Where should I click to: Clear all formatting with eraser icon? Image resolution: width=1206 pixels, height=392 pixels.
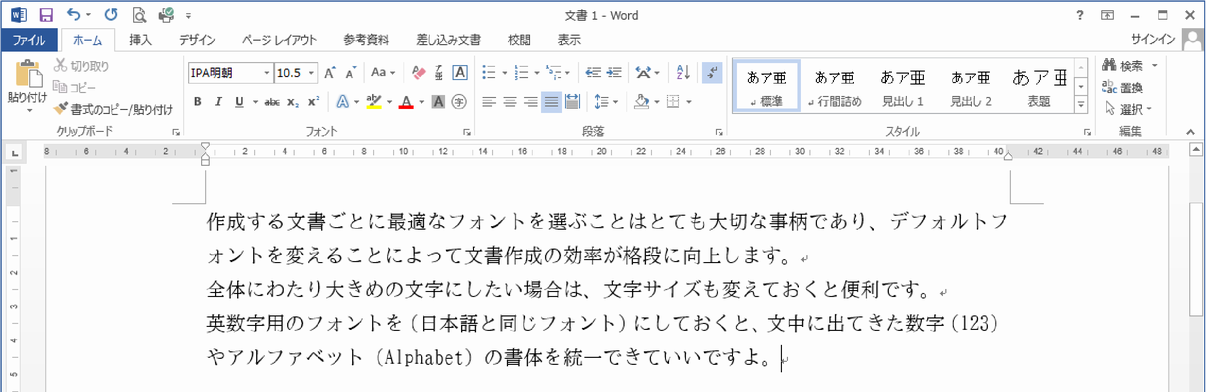click(419, 73)
